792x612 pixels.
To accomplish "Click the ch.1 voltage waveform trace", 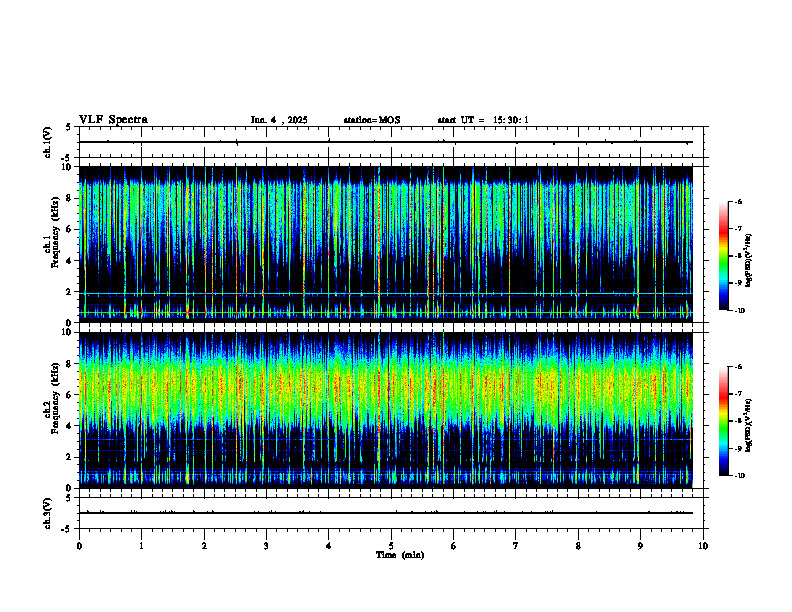I will [x=386, y=142].
